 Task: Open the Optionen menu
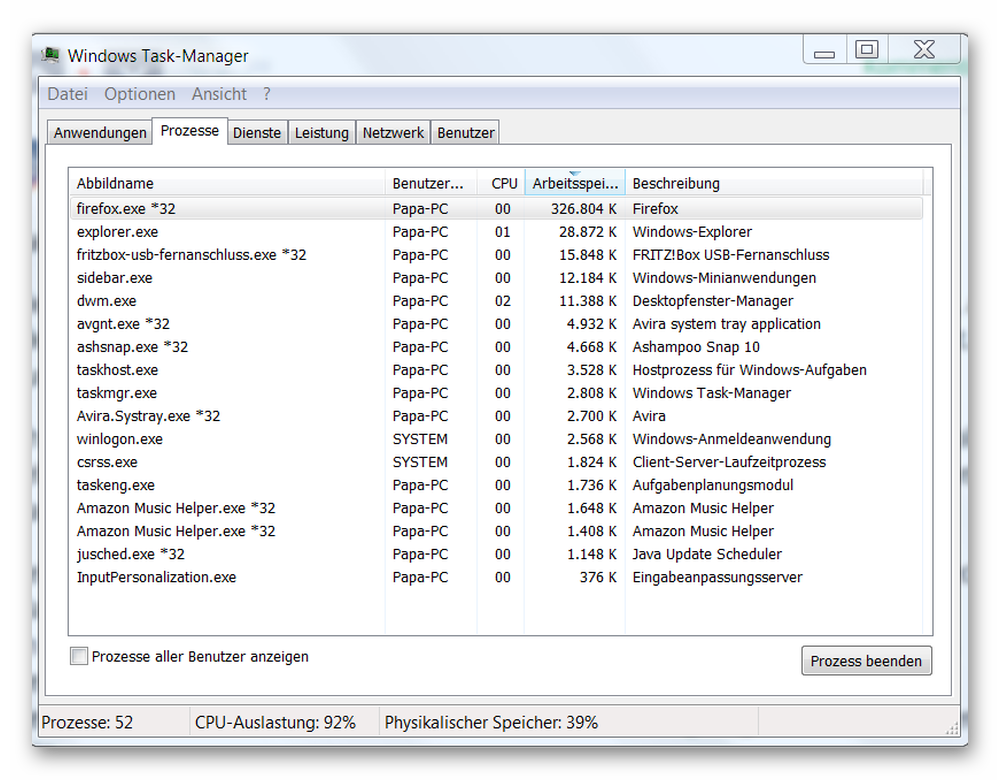pos(140,94)
